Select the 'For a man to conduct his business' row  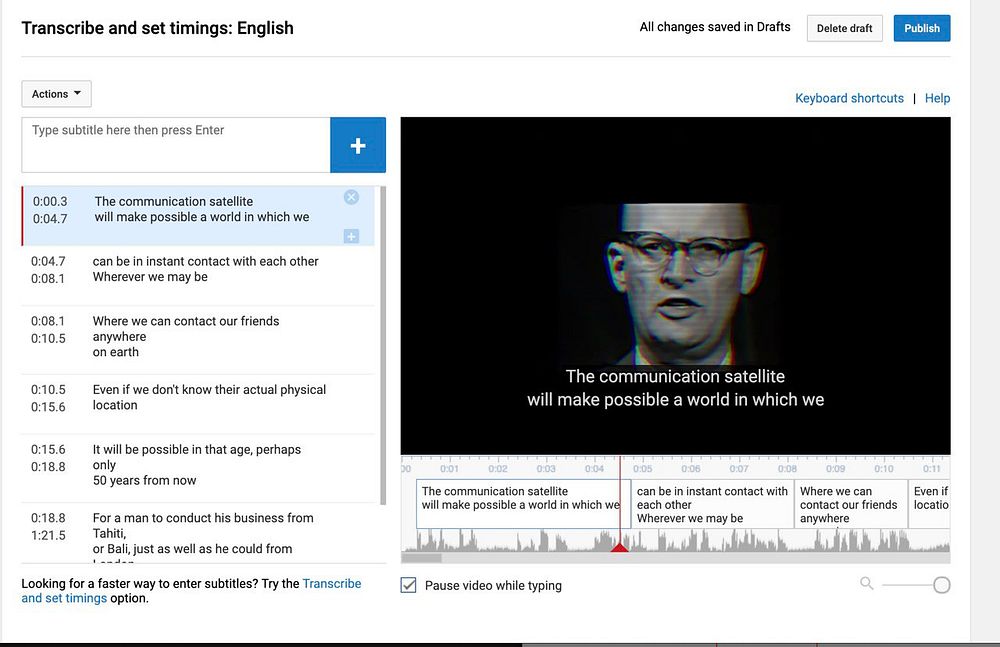[x=198, y=533]
